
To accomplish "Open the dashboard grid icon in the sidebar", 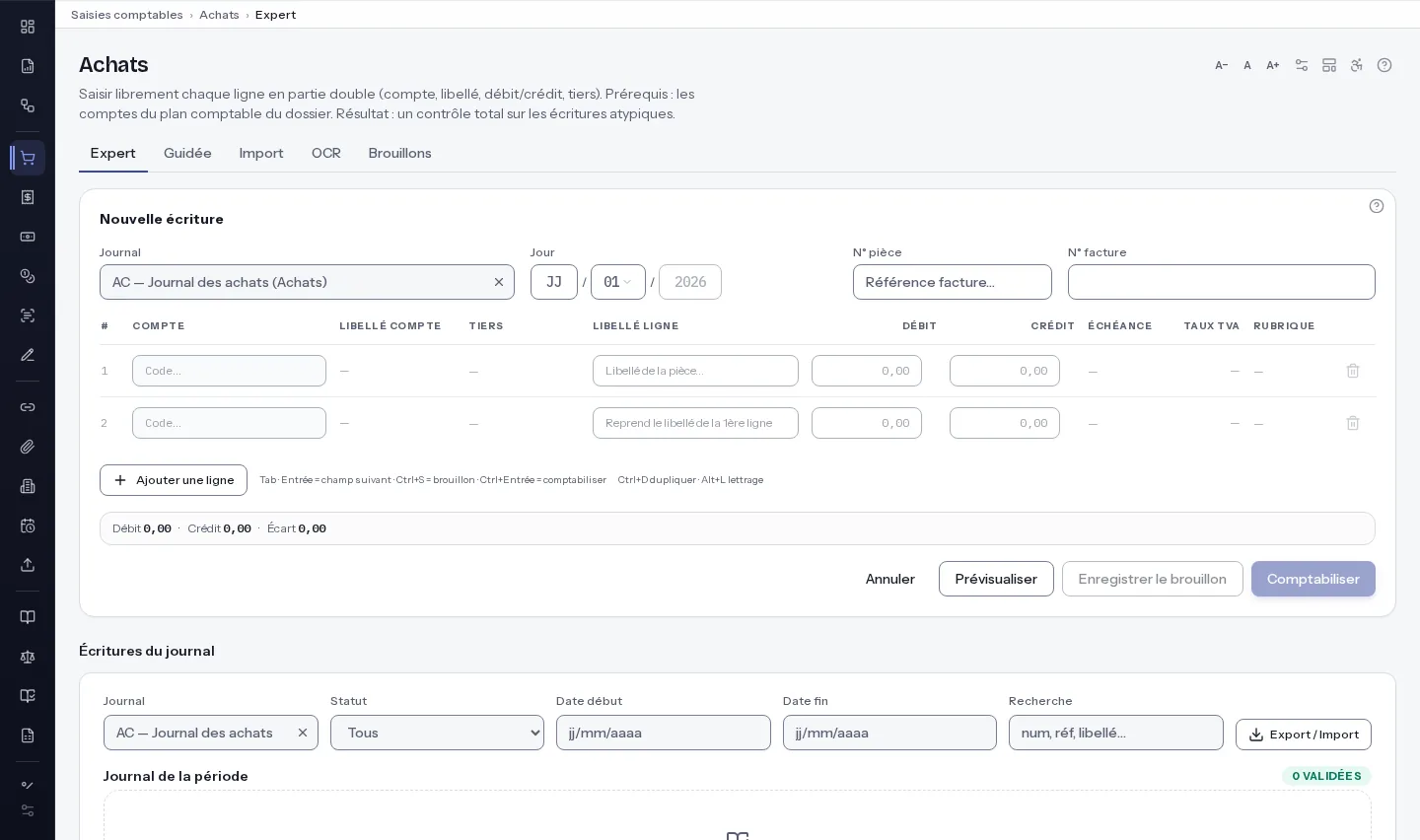I will pyautogui.click(x=28, y=27).
